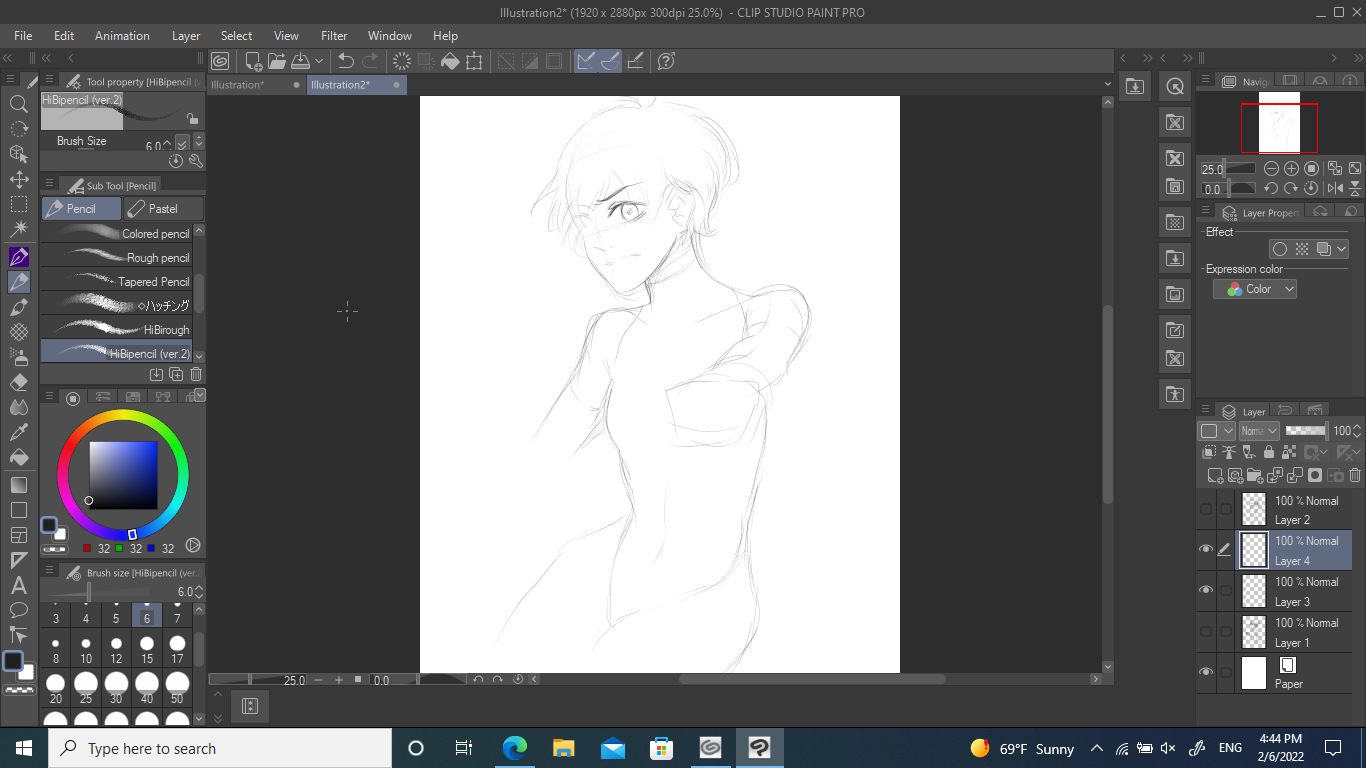
Task: Select the Text tool
Action: (18, 585)
